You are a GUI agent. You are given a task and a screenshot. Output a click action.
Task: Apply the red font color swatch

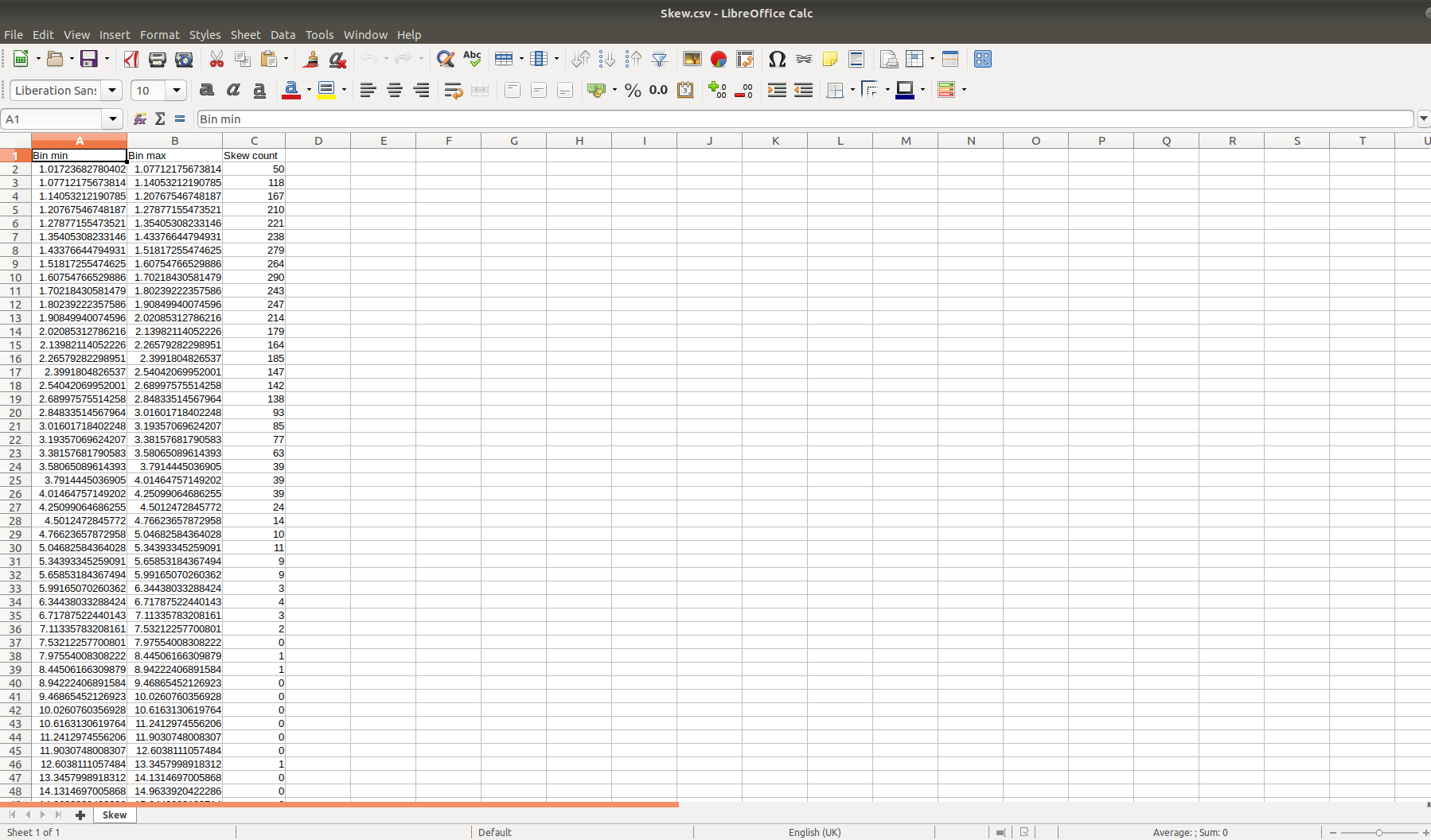point(291,90)
